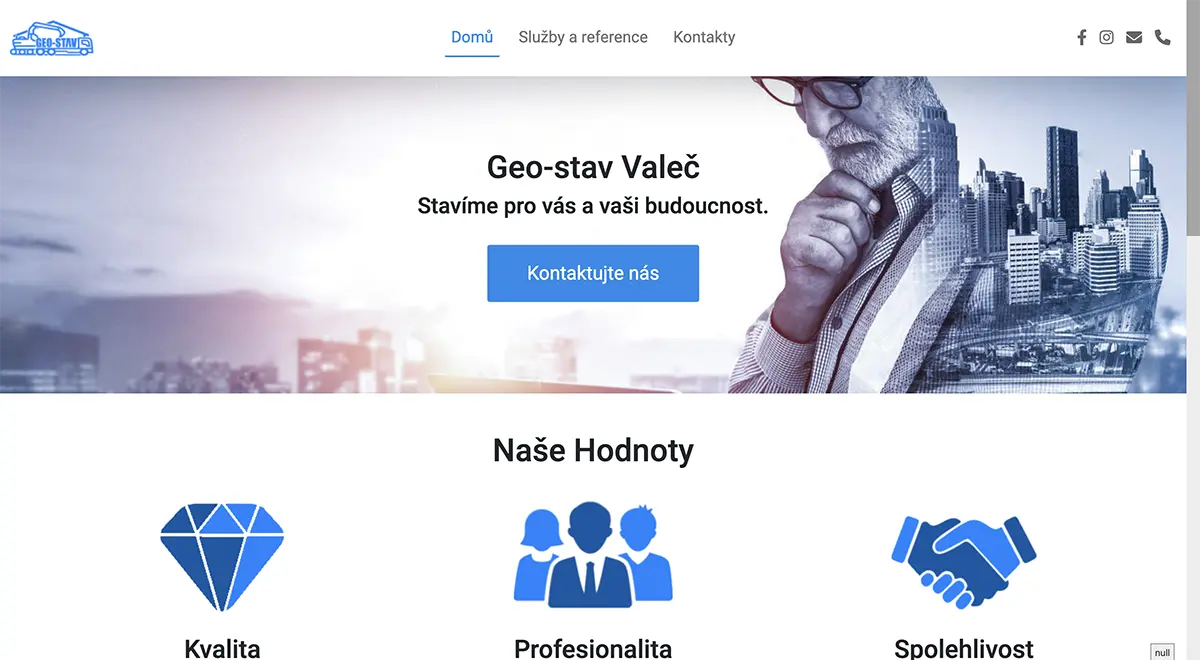Click the Geo-Stav logo in header
The height and width of the screenshot is (660, 1200).
52,38
